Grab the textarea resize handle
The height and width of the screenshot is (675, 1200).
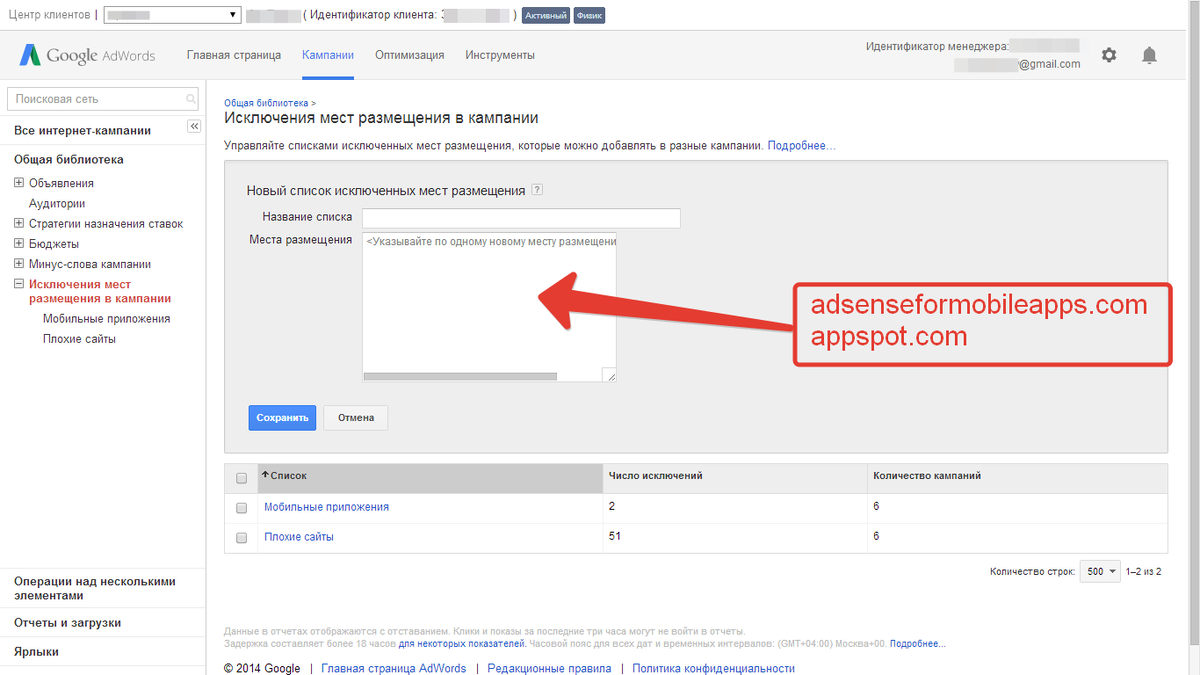610,375
